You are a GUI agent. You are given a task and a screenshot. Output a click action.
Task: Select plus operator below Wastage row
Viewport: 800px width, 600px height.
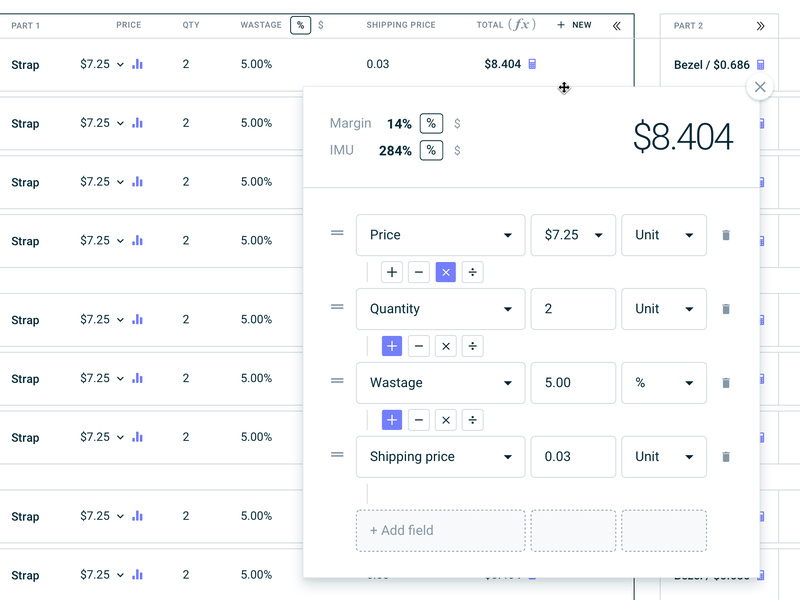(392, 420)
